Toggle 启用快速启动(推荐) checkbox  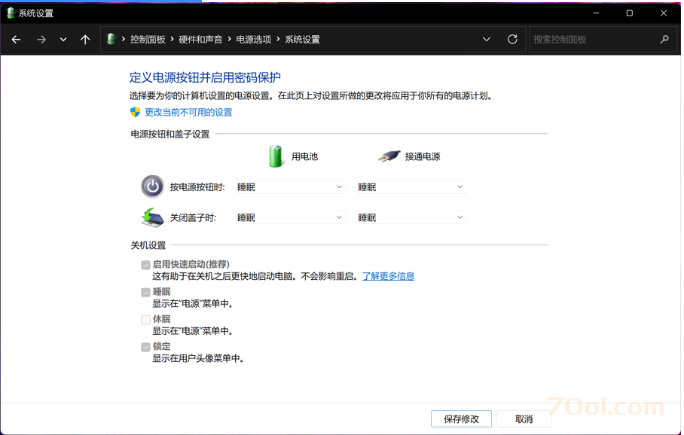(x=146, y=265)
